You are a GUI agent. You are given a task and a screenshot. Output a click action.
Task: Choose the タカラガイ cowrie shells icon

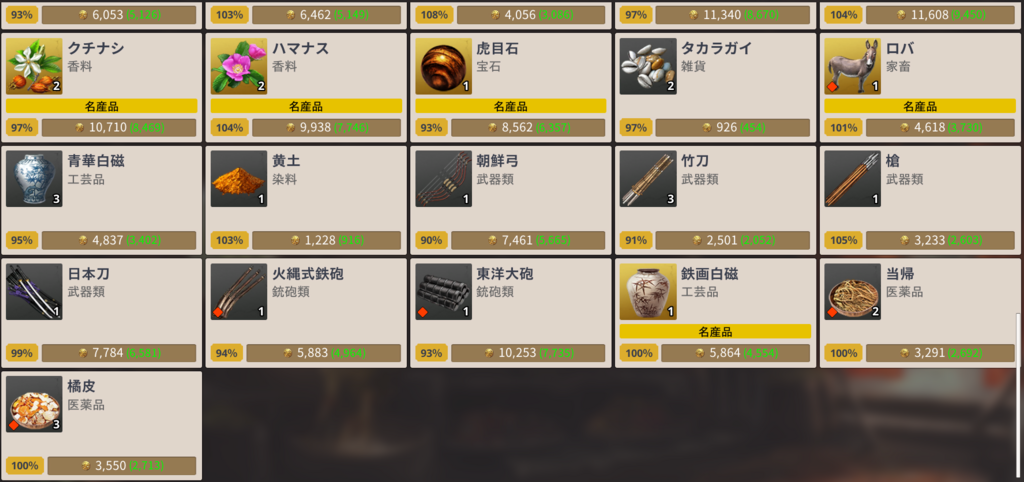pyautogui.click(x=648, y=66)
